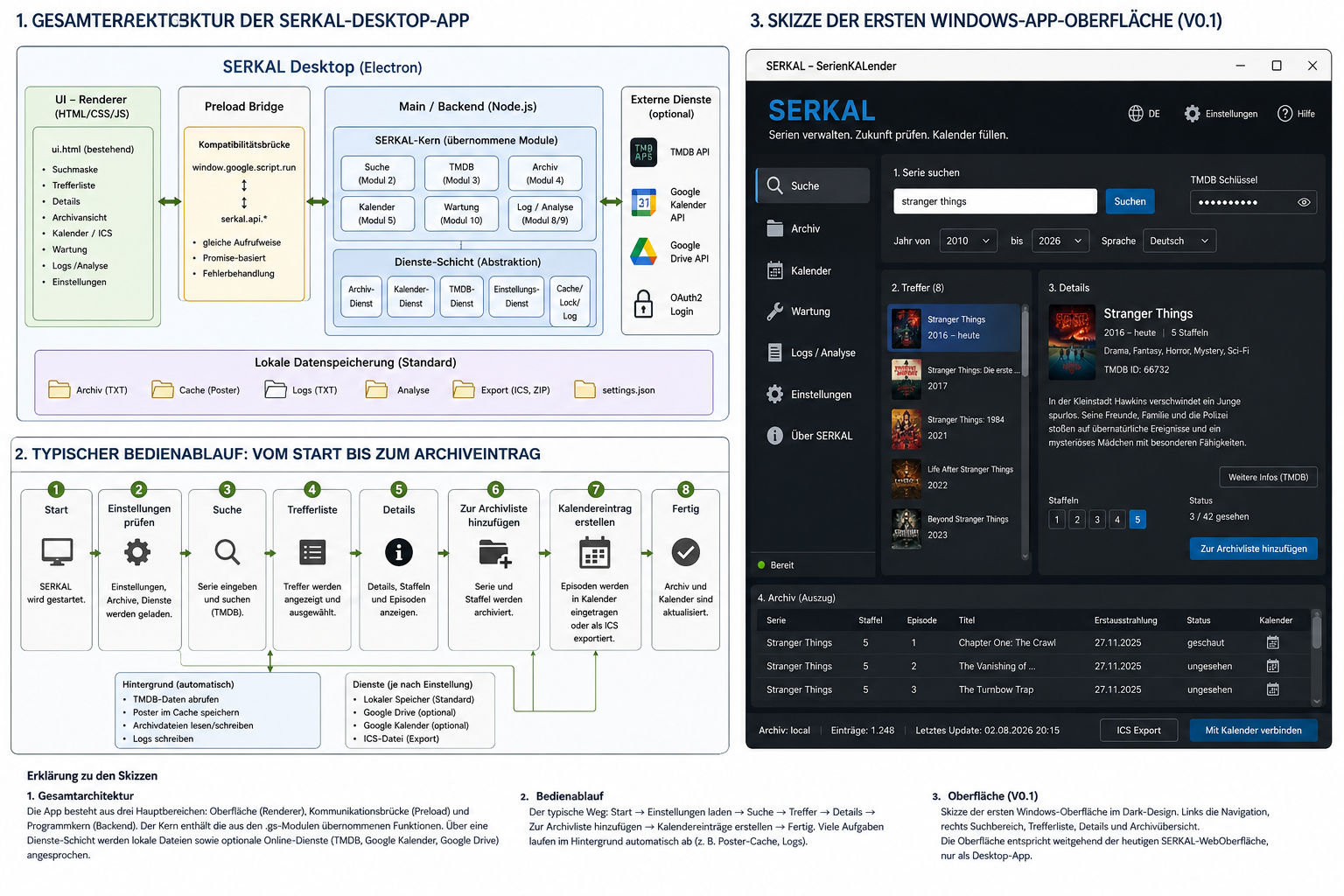Click calendar icon for Chapter One: The Crawl

pyautogui.click(x=1273, y=642)
